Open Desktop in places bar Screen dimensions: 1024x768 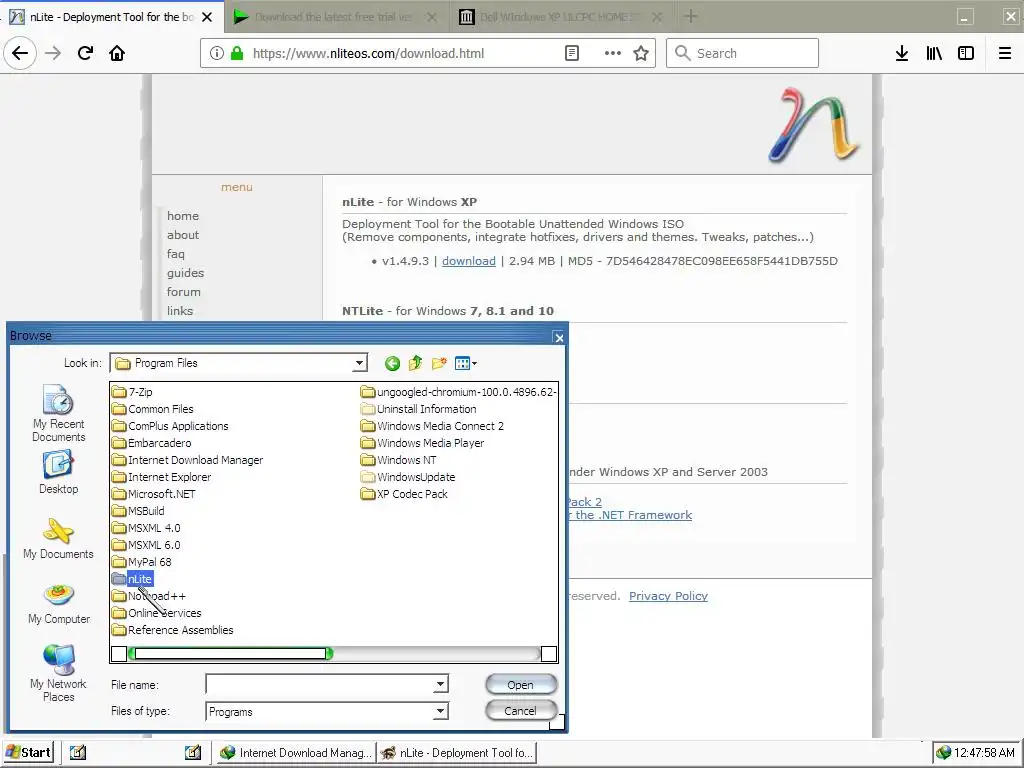[58, 473]
